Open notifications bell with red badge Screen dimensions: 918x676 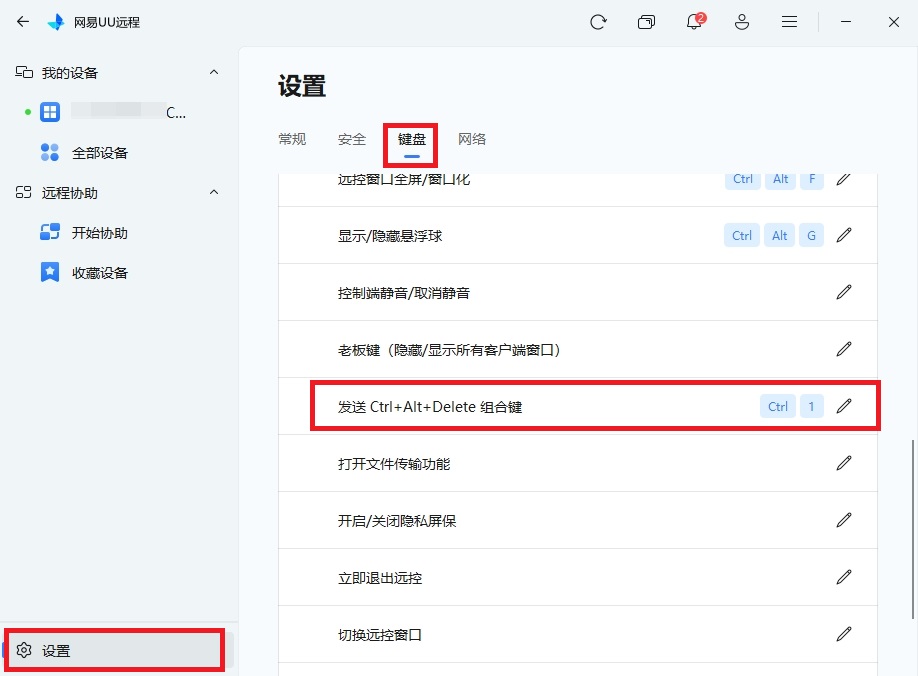tap(695, 21)
